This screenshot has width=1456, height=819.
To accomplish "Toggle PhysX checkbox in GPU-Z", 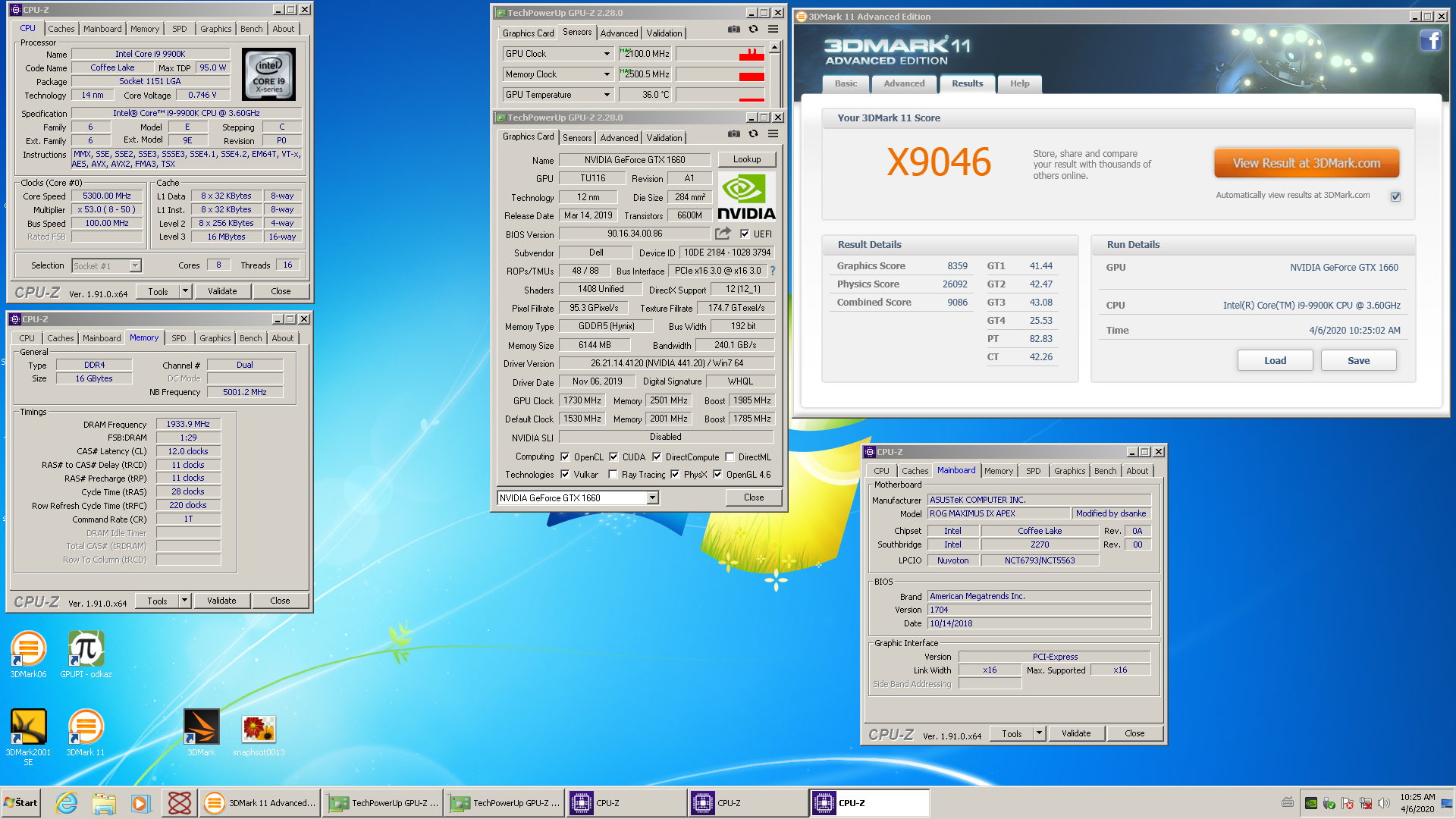I will tap(675, 474).
